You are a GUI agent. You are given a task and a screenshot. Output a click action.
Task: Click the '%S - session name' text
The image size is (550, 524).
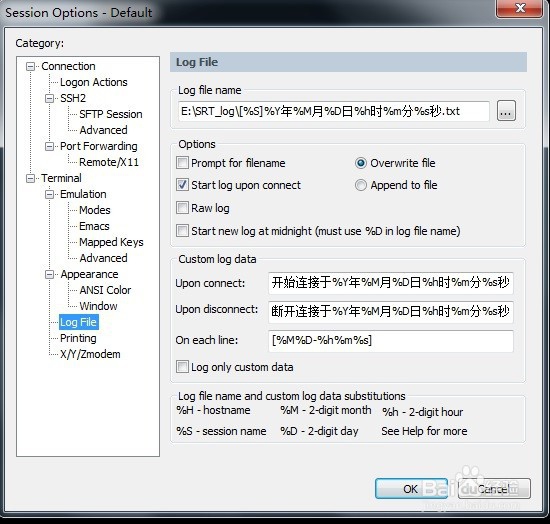click(221, 431)
